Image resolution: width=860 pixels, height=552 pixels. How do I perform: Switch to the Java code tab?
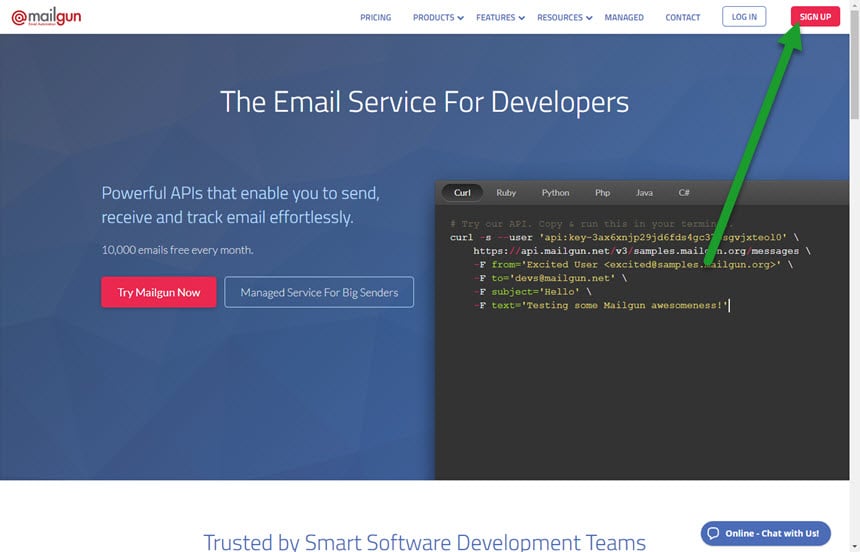(644, 193)
